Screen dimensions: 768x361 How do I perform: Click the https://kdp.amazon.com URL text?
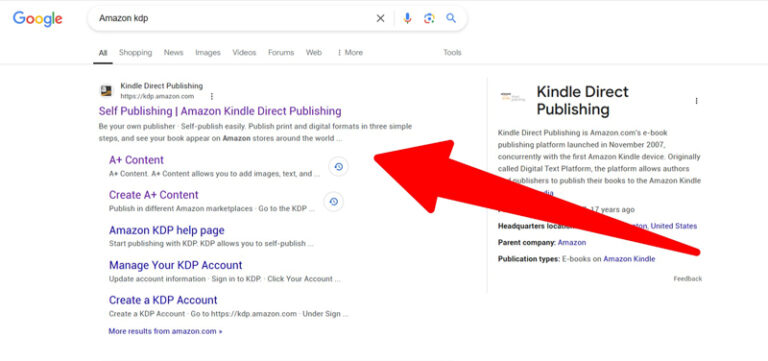pyautogui.click(x=157, y=96)
